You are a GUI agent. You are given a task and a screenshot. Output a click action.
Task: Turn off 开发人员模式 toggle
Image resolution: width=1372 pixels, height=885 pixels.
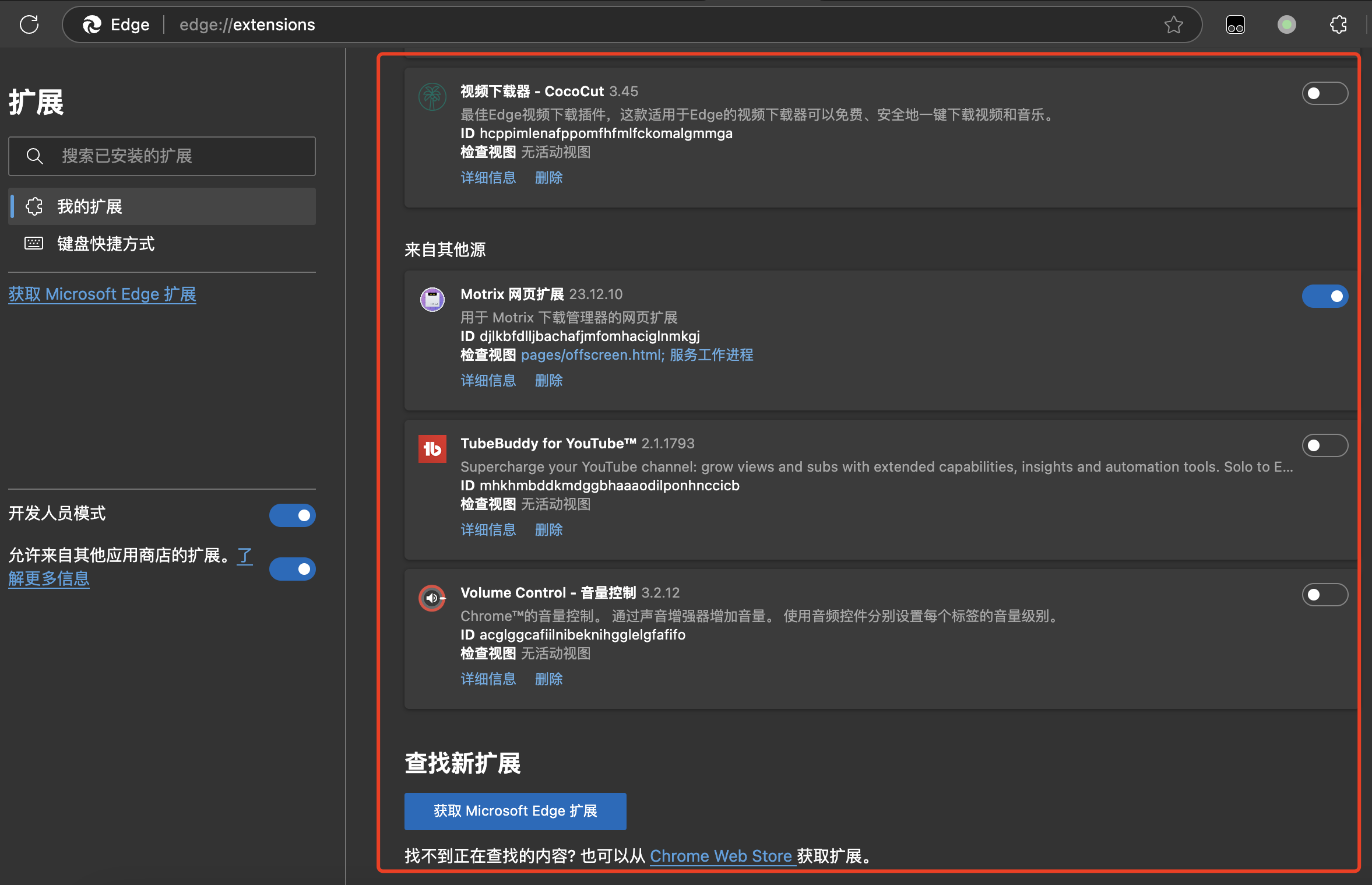tap(292, 515)
